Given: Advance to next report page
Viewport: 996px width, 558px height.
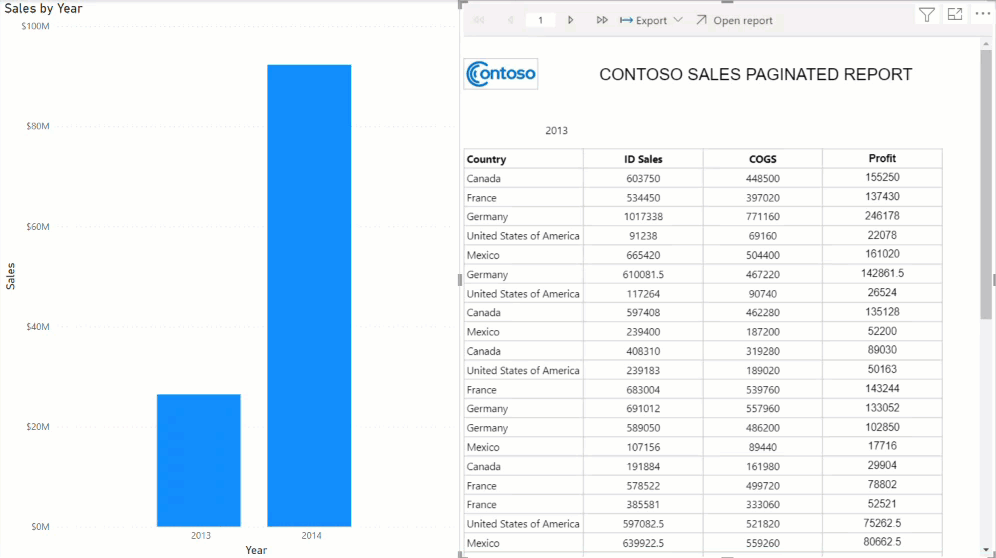Looking at the screenshot, I should coord(570,20).
